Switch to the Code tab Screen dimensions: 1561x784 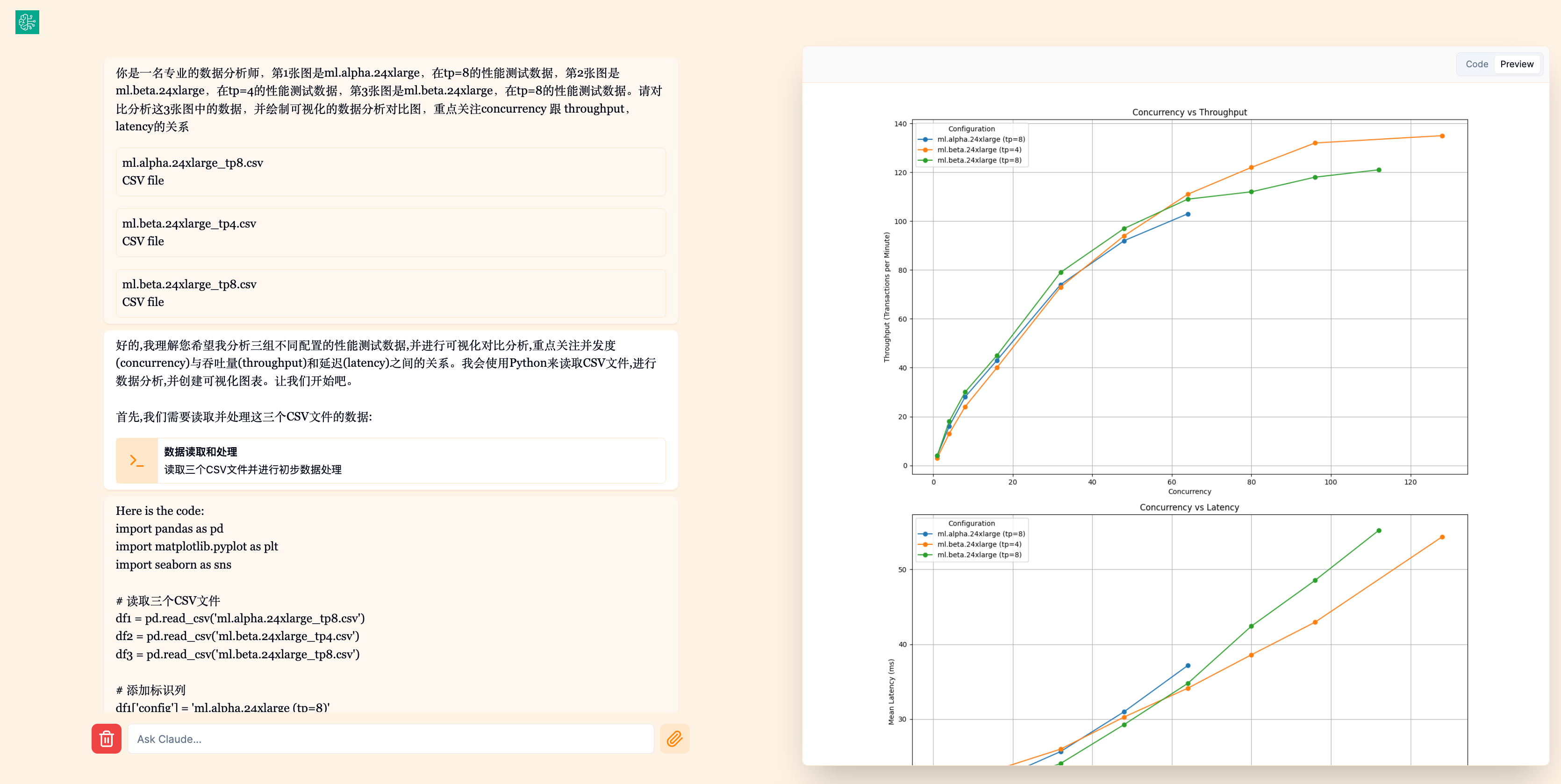point(1477,64)
